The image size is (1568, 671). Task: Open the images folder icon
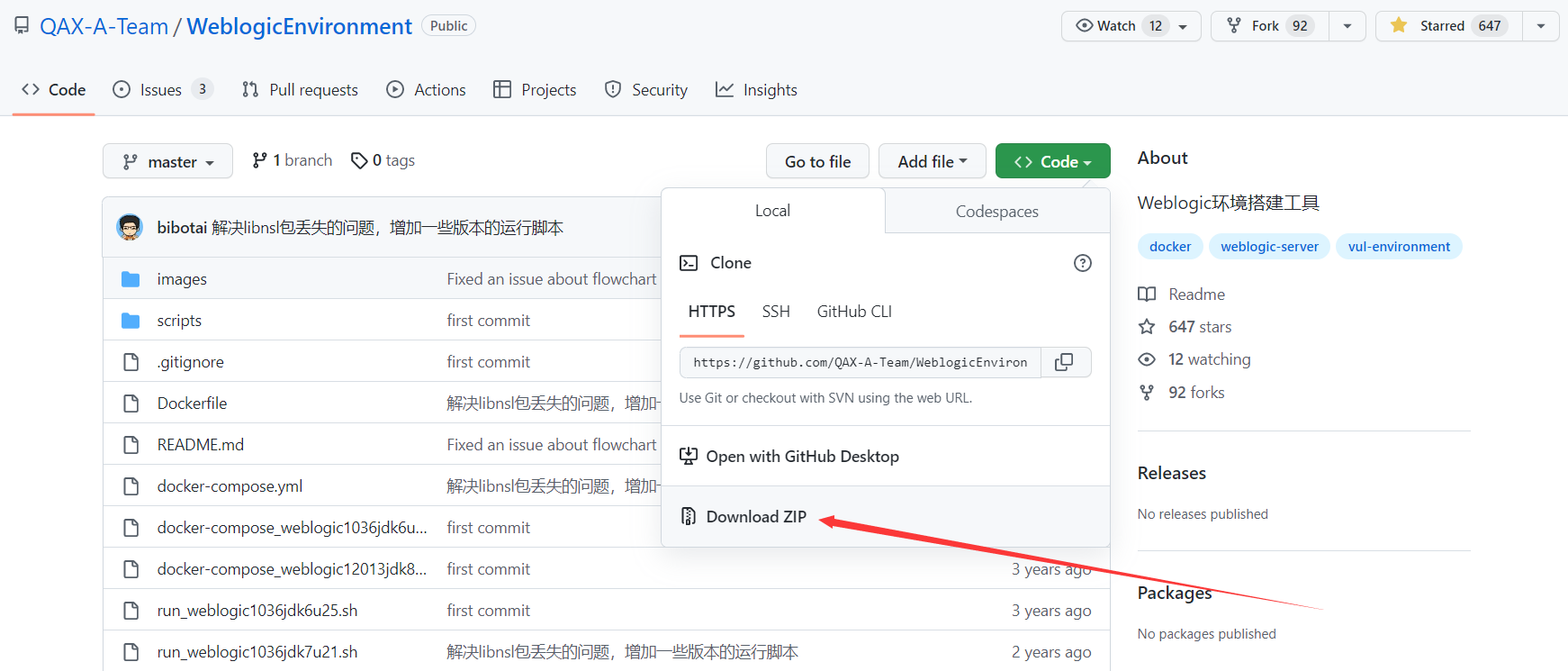point(131,279)
